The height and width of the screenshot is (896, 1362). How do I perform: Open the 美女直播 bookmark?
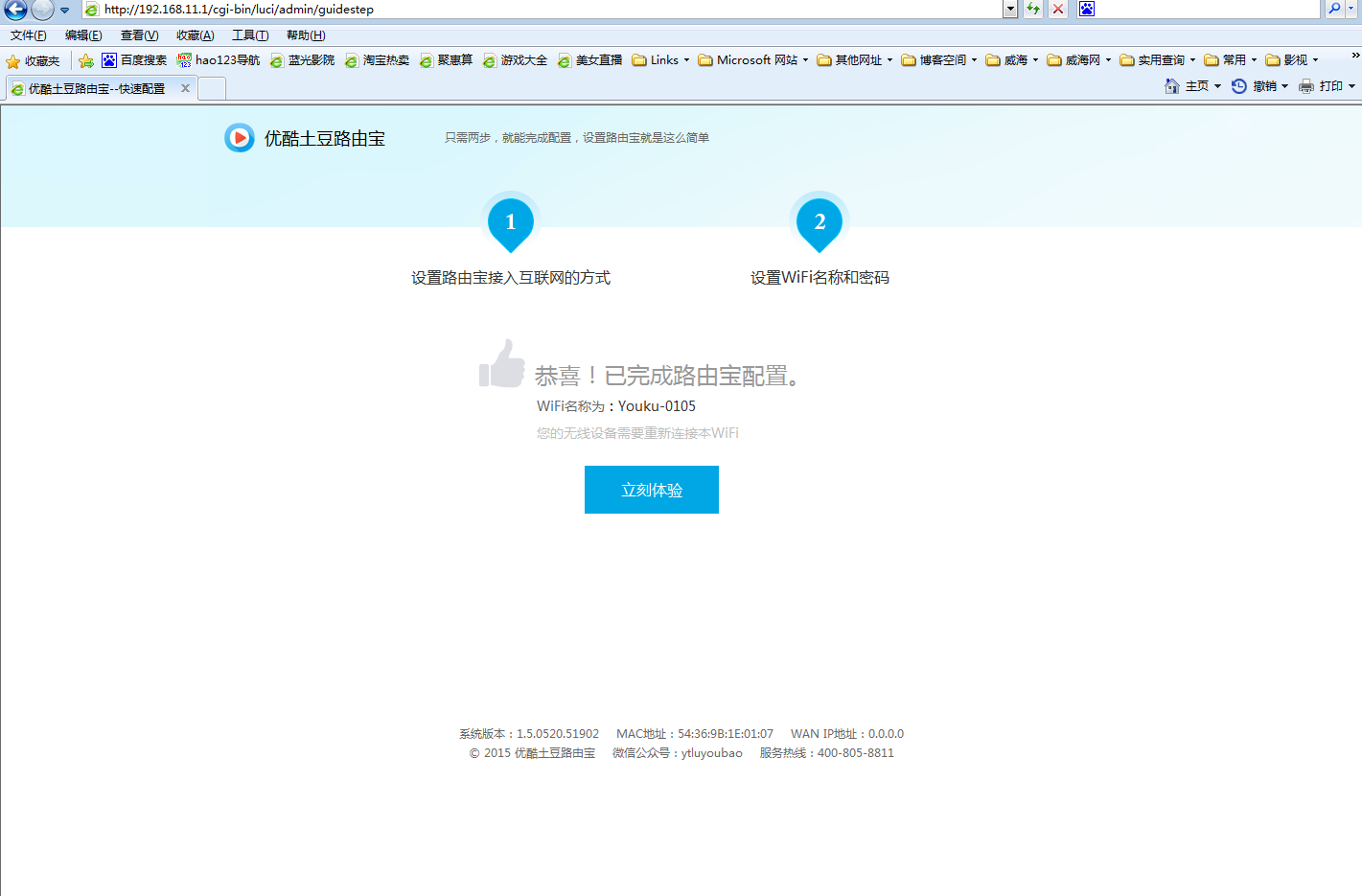589,60
